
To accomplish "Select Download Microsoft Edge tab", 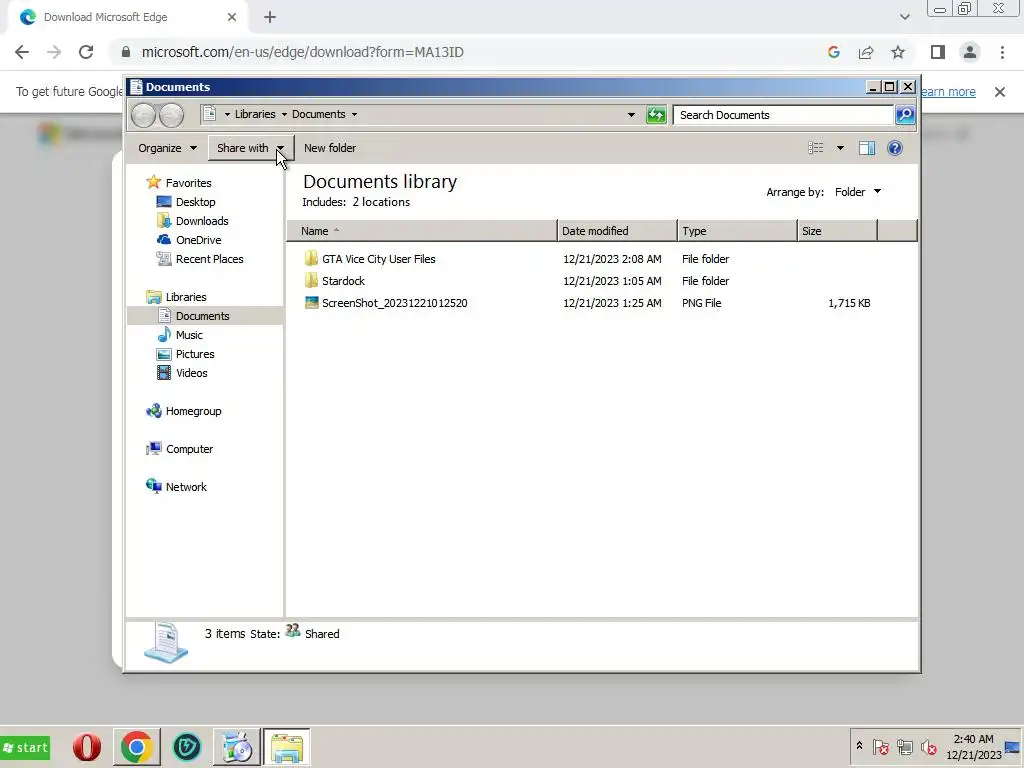I will (x=127, y=18).
